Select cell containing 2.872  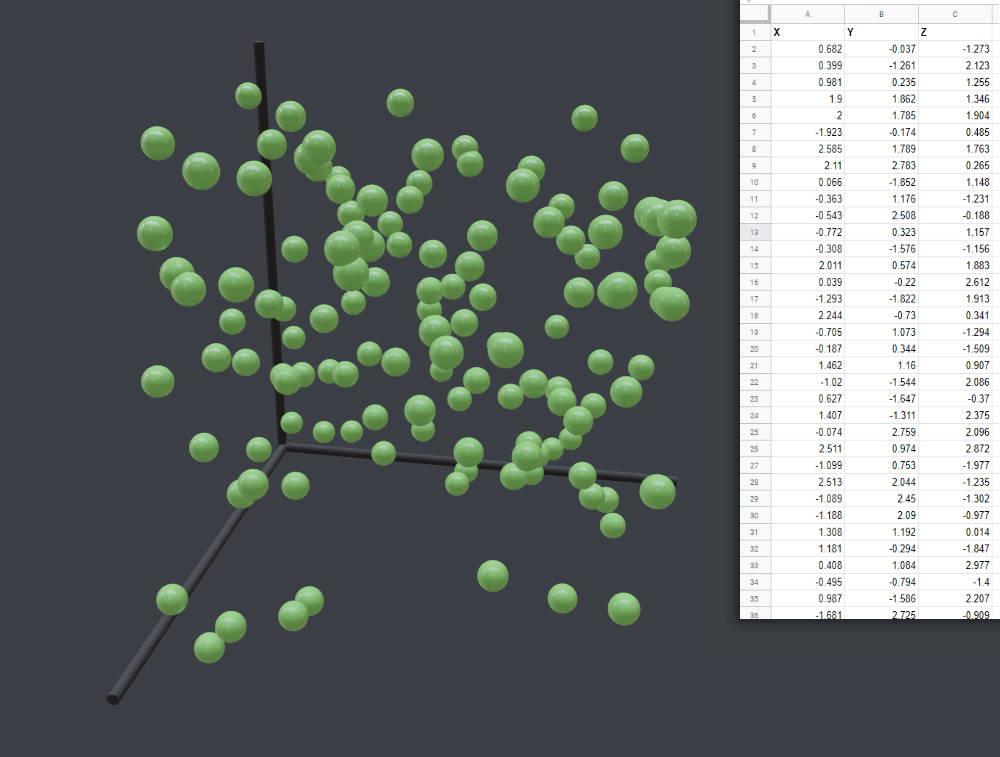click(x=955, y=449)
